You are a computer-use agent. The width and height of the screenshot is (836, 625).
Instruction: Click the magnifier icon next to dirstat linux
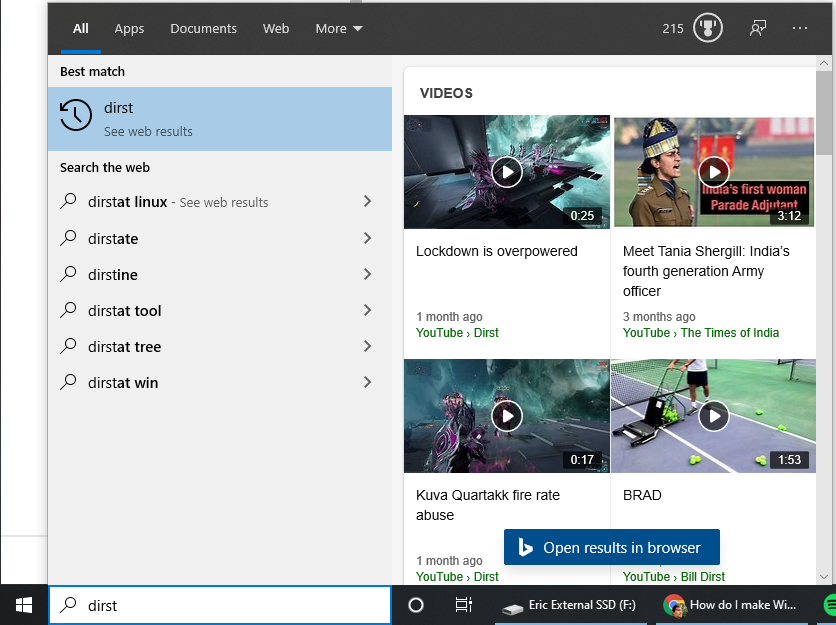pyautogui.click(x=68, y=201)
